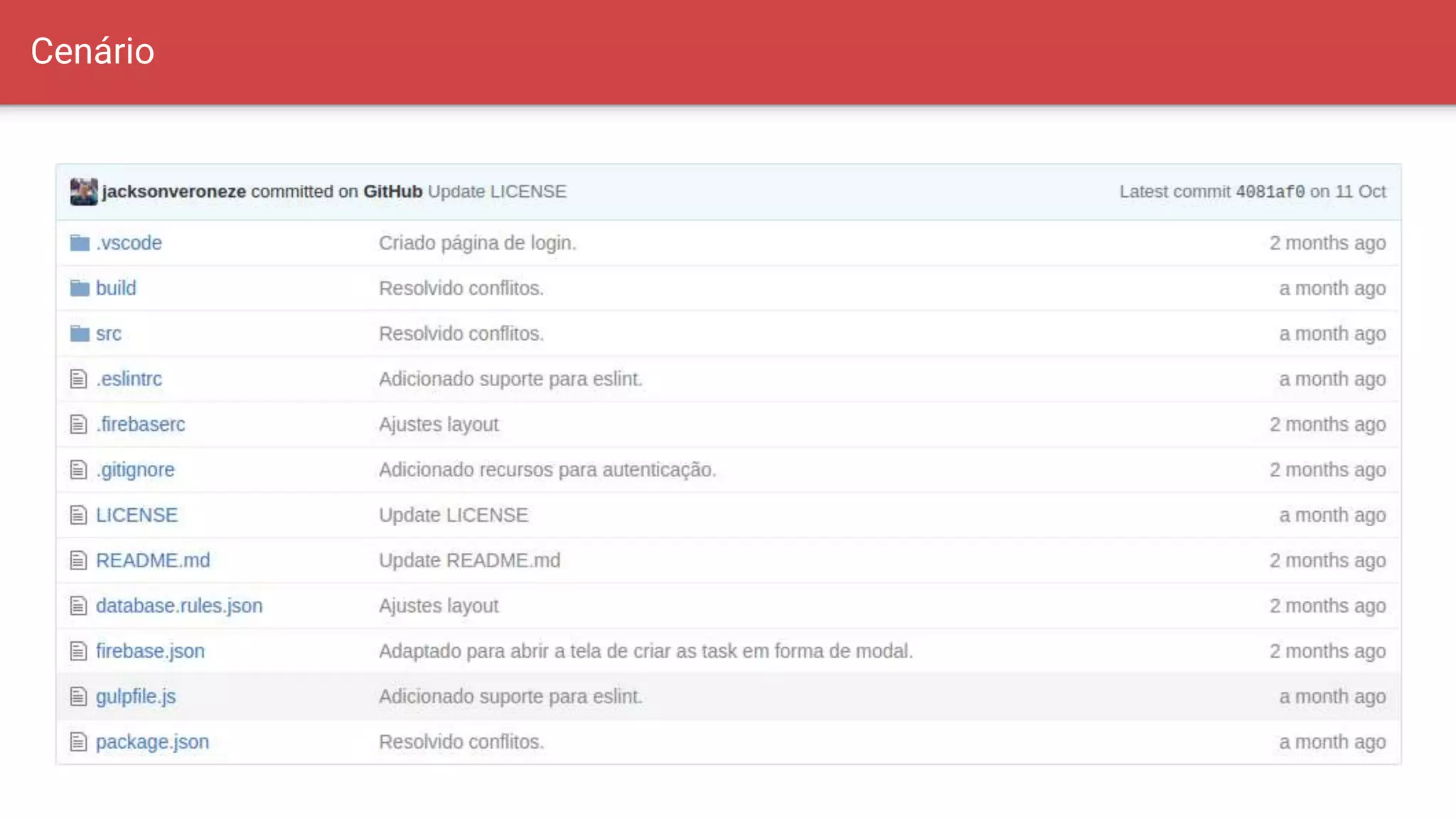Open the Update LICENSE commit message in header
The height and width of the screenshot is (819, 1456).
click(497, 192)
